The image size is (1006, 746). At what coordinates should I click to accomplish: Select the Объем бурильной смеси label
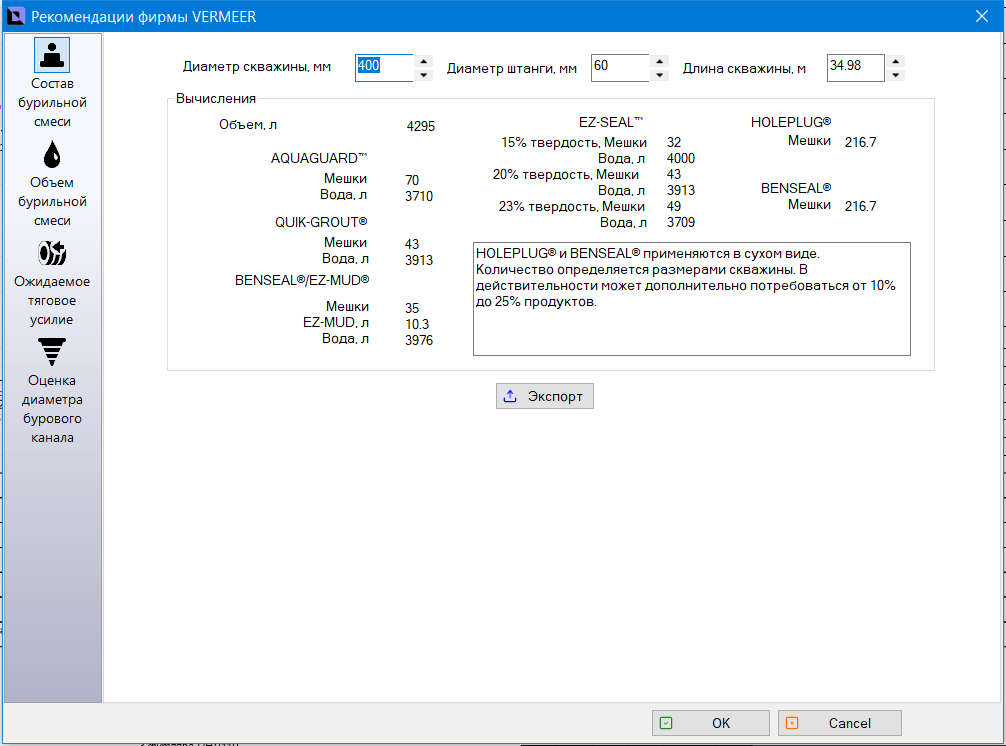(x=52, y=201)
